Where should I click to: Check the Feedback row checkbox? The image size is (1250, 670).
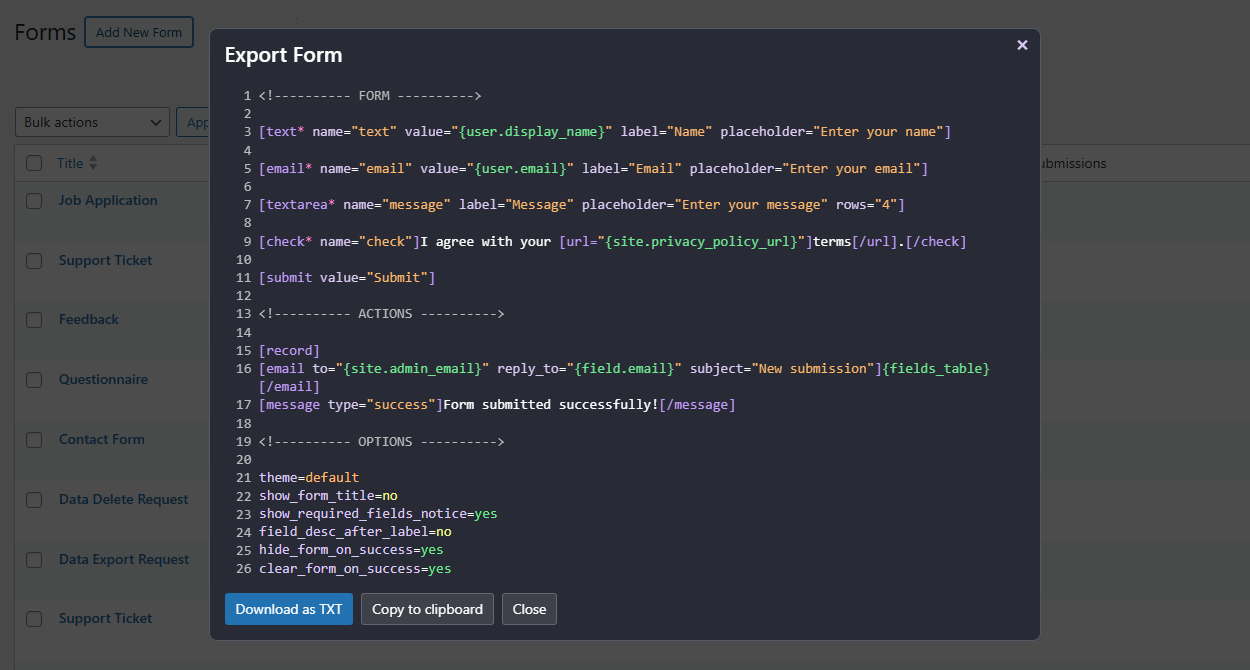pos(33,319)
